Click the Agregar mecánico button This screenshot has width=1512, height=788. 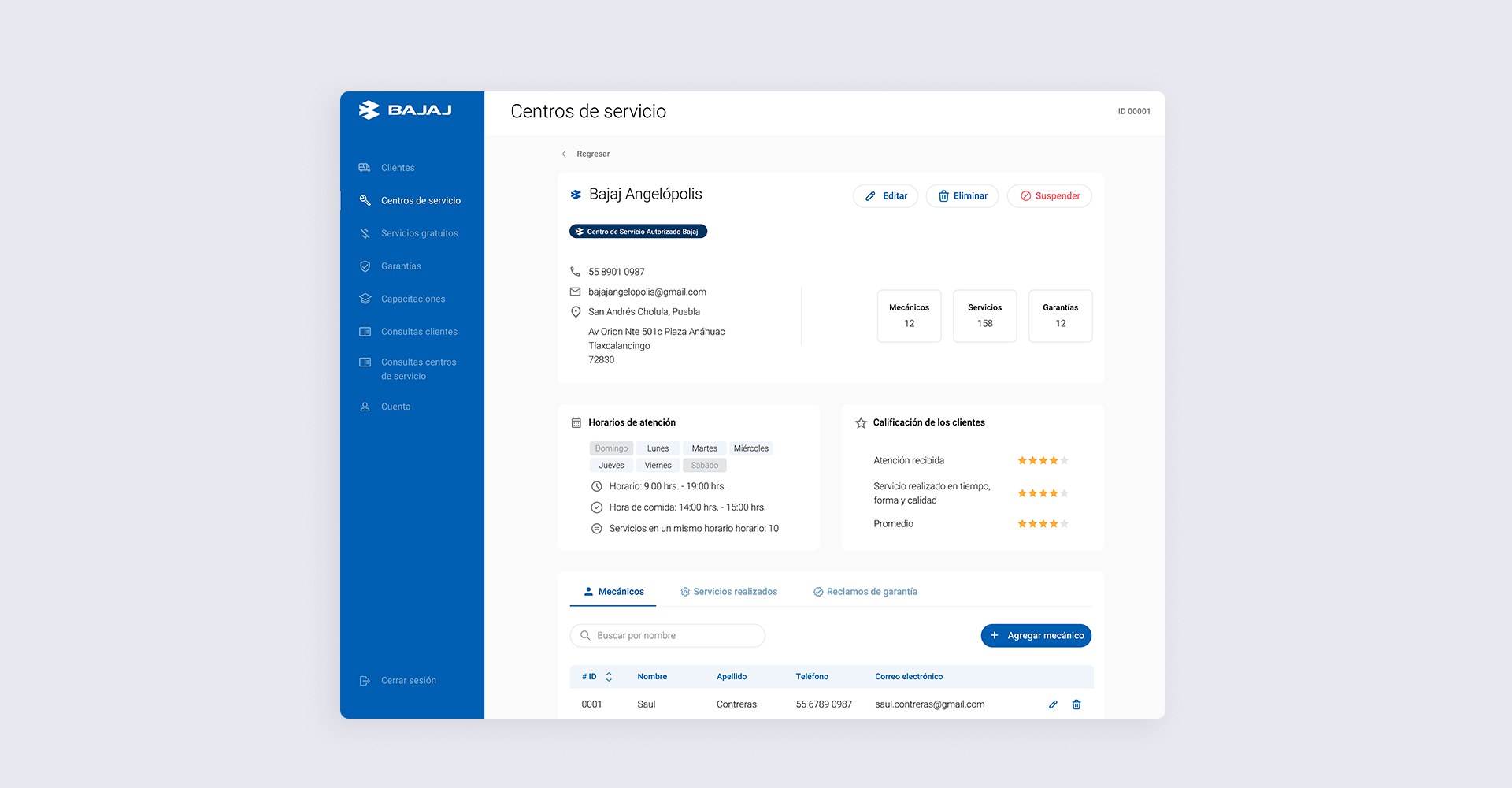pos(1036,636)
